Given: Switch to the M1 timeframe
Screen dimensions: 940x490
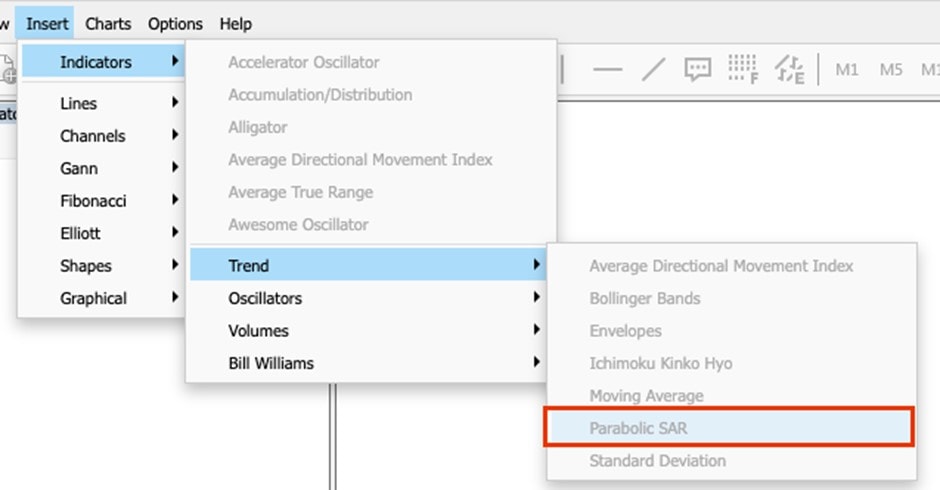Looking at the screenshot, I should [847, 70].
